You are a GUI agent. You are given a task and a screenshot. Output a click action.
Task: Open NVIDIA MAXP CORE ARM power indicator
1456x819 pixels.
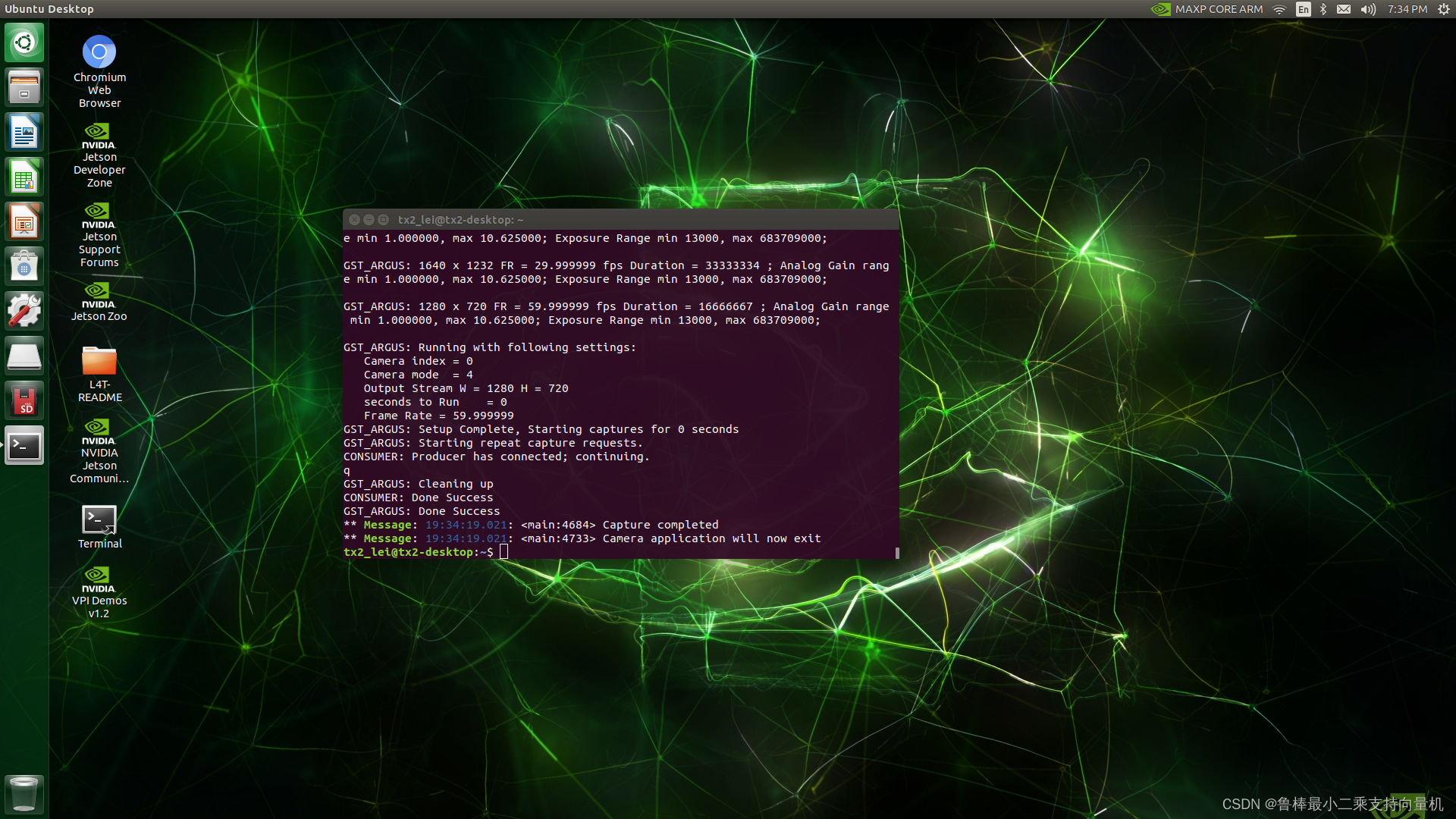1207,9
